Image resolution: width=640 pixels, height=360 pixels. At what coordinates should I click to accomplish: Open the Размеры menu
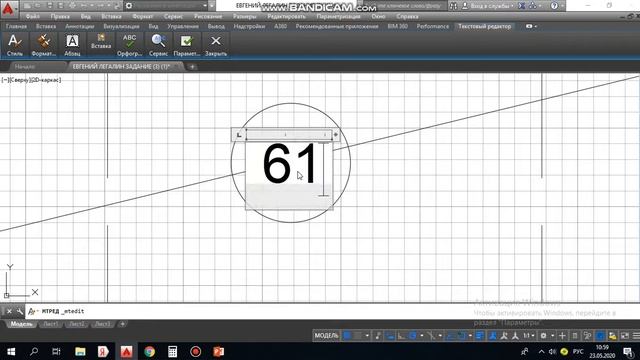point(244,16)
